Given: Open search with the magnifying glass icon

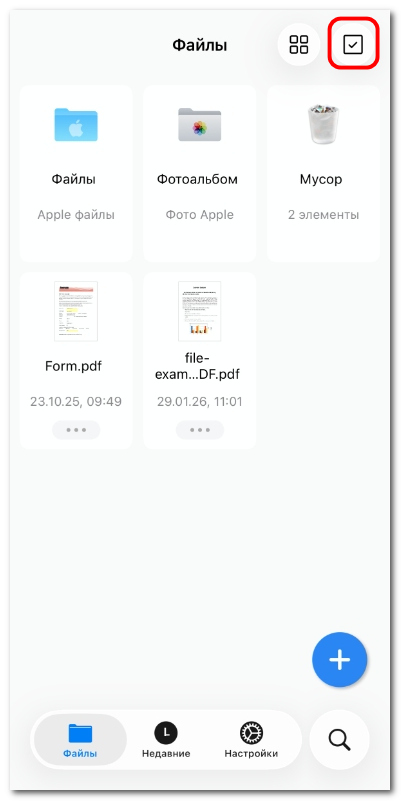Looking at the screenshot, I should coord(339,739).
